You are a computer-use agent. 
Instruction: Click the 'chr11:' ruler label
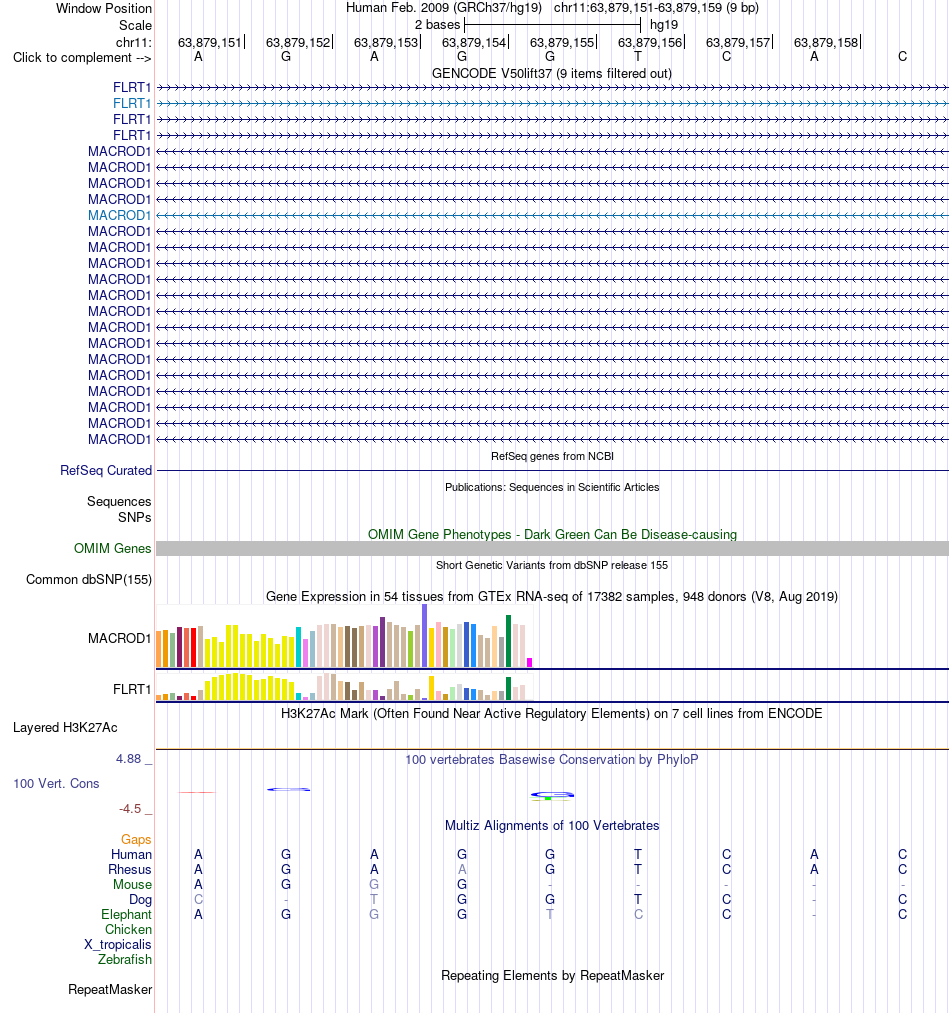(134, 42)
